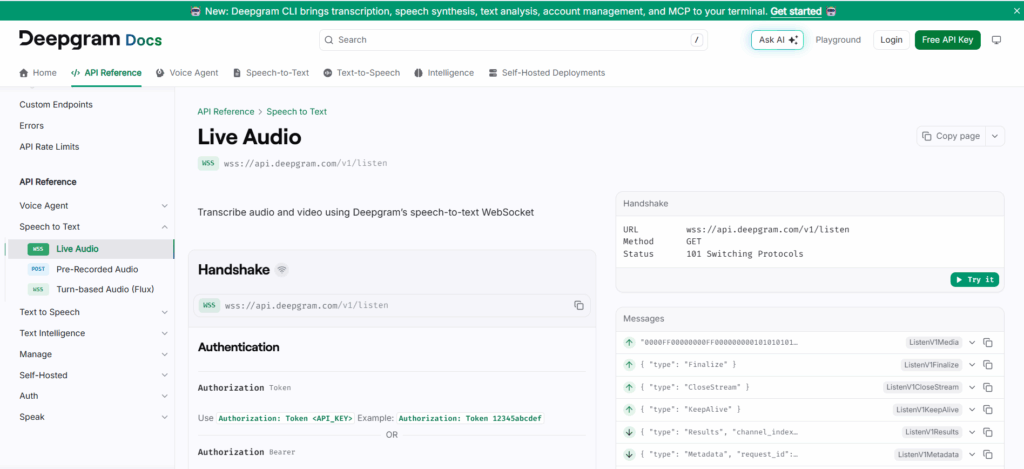This screenshot has width=1024, height=469.
Task: Expand the ListenV1Finalize message chevron
Action: (972, 364)
